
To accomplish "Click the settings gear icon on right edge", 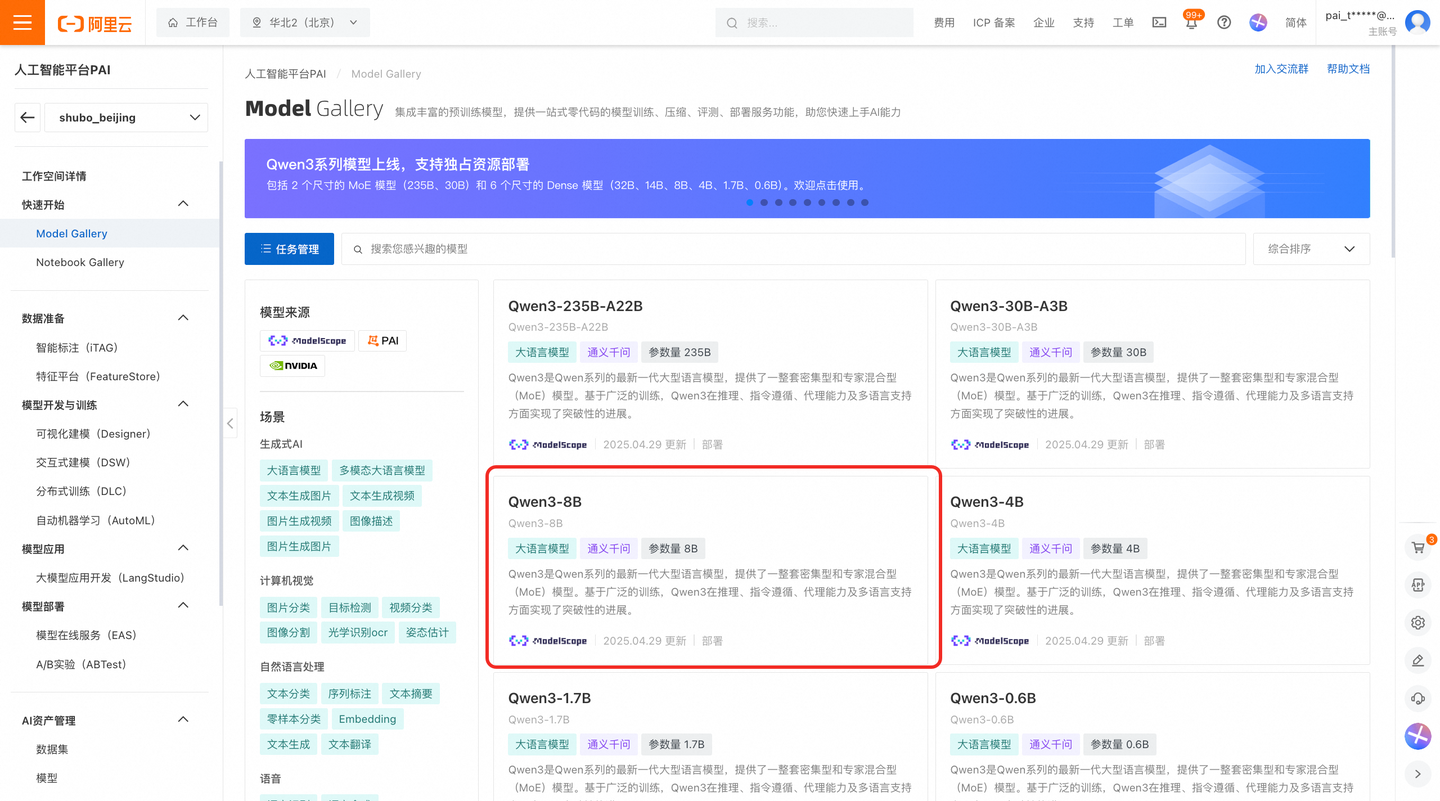I will point(1417,622).
